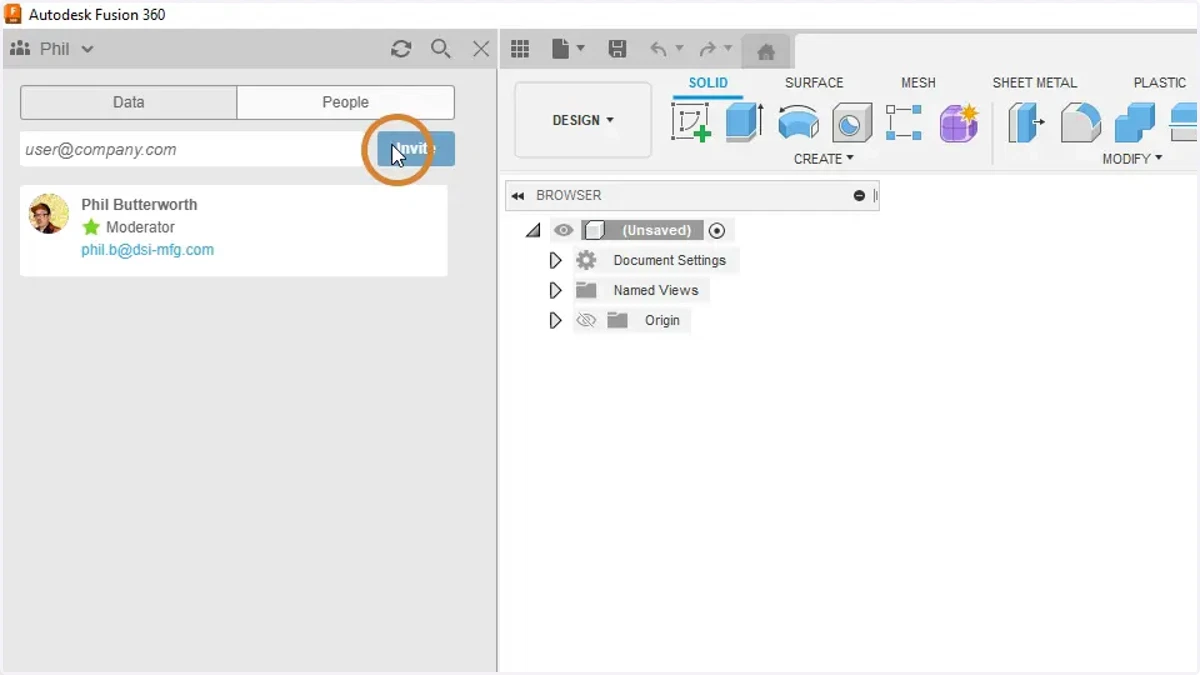The width and height of the screenshot is (1200, 675).
Task: Switch to the MESH tab
Action: 918,83
